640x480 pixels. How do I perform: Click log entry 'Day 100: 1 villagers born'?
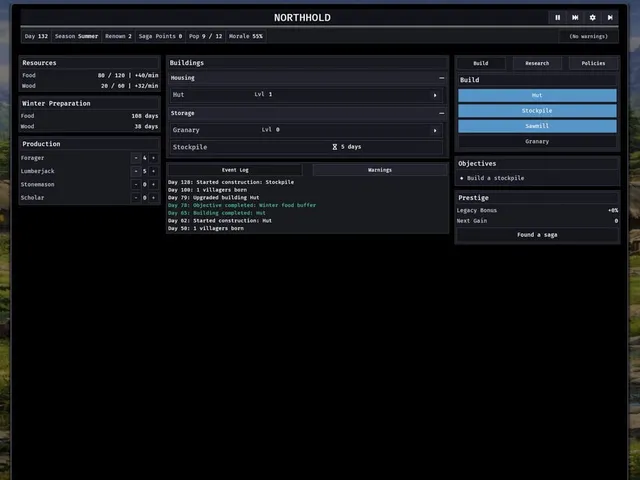(x=207, y=190)
